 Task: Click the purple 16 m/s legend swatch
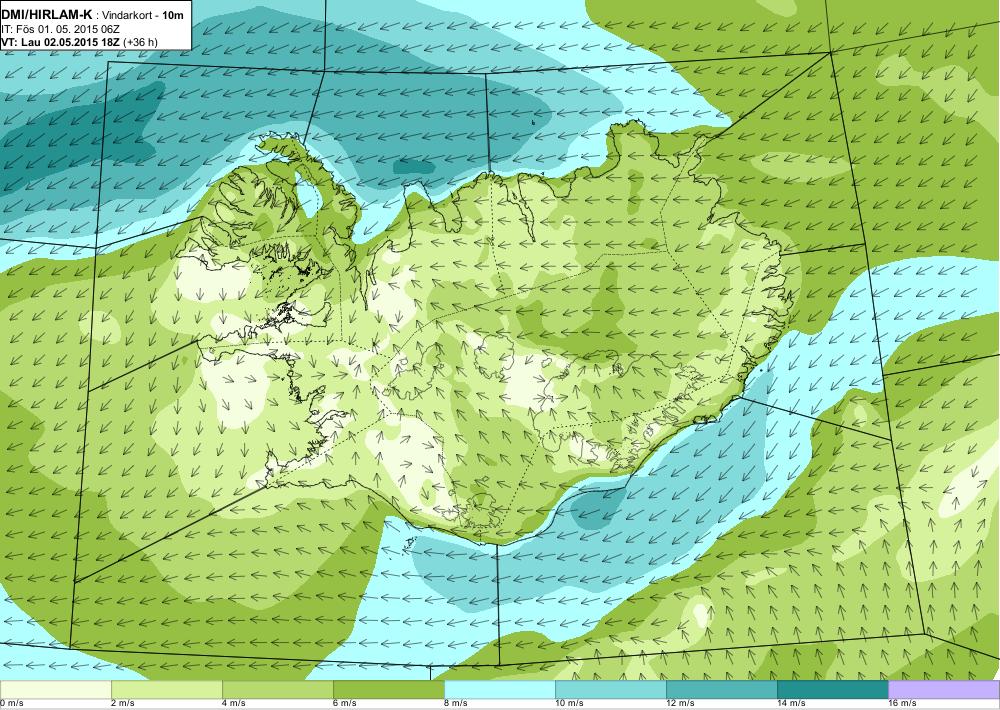pyautogui.click(x=944, y=689)
